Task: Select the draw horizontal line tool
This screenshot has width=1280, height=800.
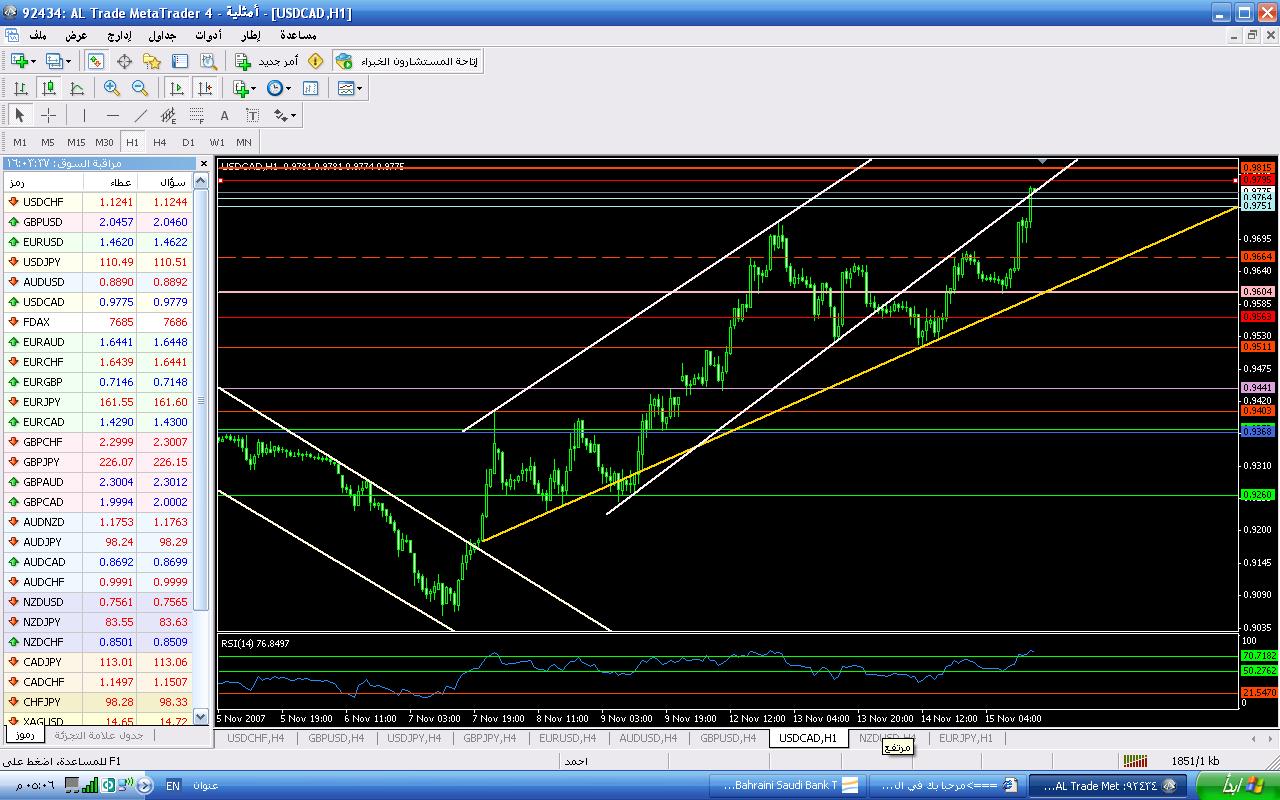Action: [112, 115]
